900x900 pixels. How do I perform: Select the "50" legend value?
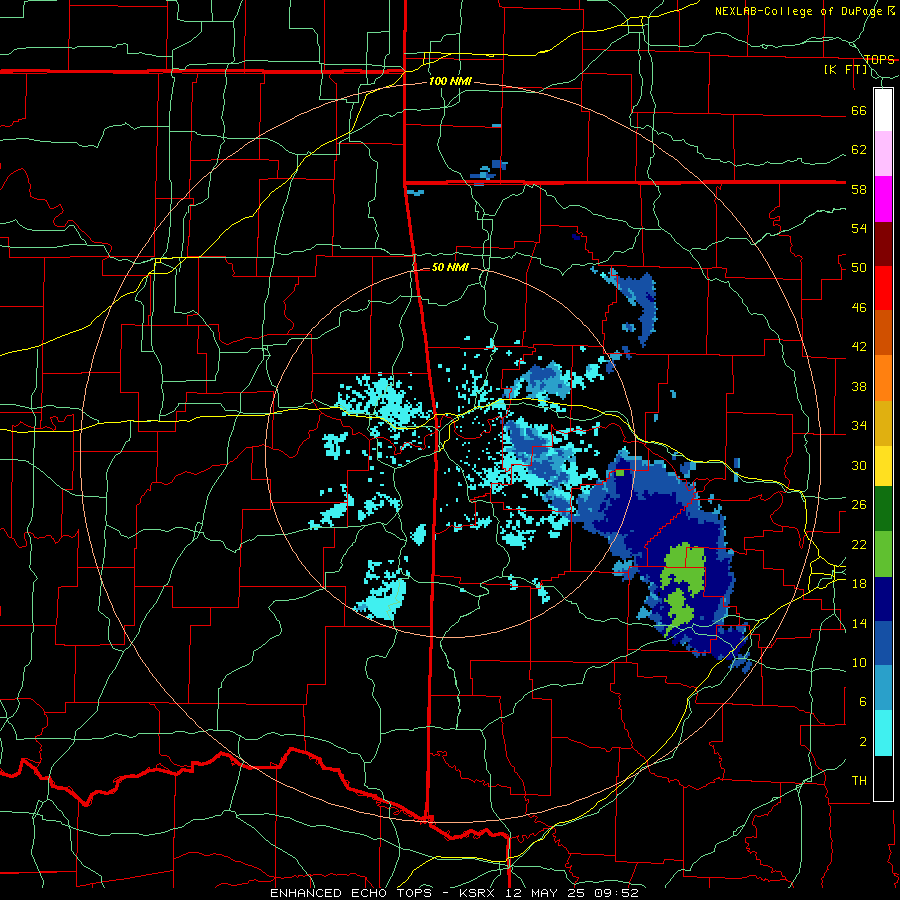click(x=859, y=268)
